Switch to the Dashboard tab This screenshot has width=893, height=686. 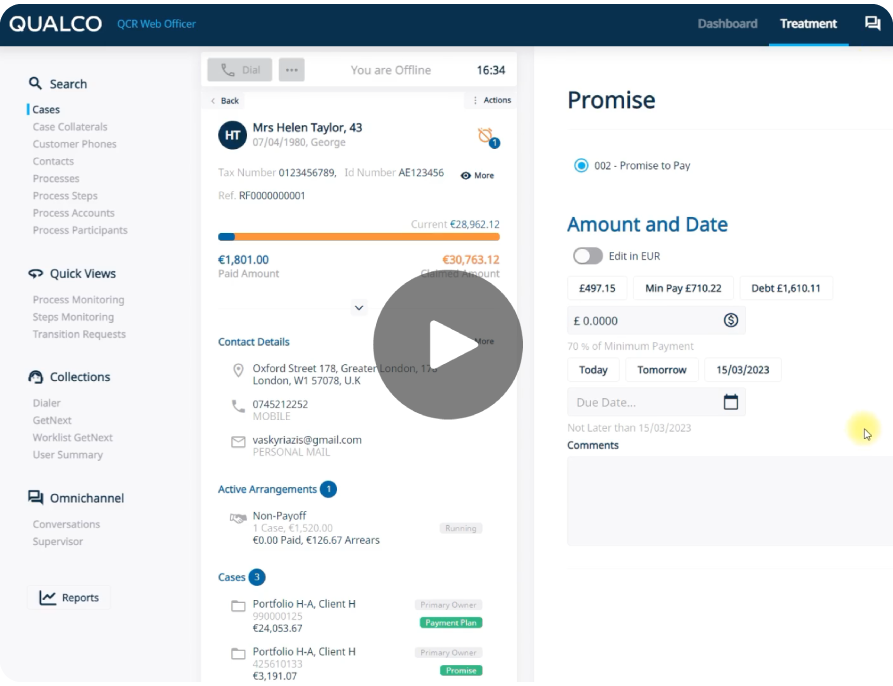coord(727,23)
